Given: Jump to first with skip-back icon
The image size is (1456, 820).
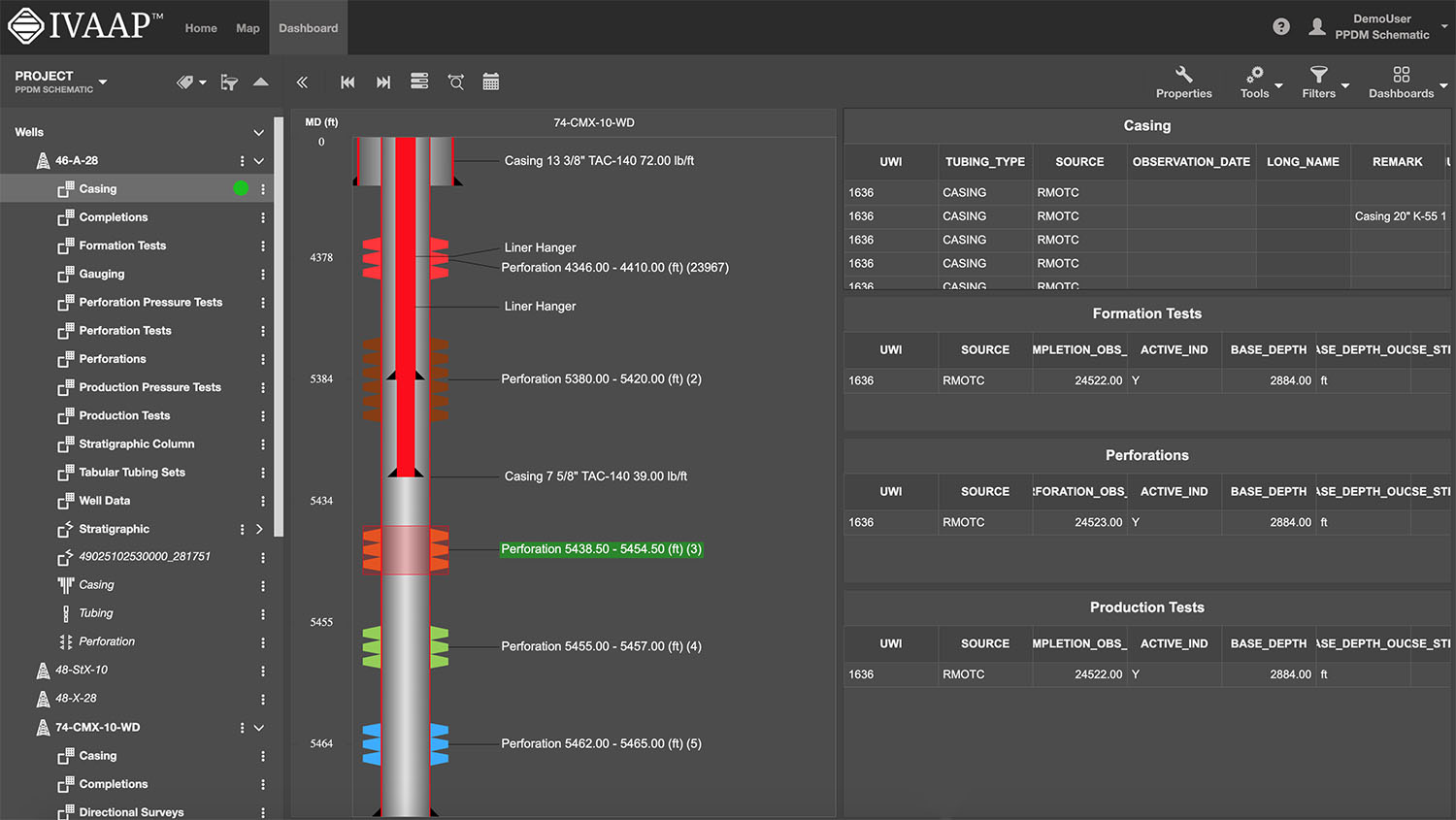Looking at the screenshot, I should 347,82.
